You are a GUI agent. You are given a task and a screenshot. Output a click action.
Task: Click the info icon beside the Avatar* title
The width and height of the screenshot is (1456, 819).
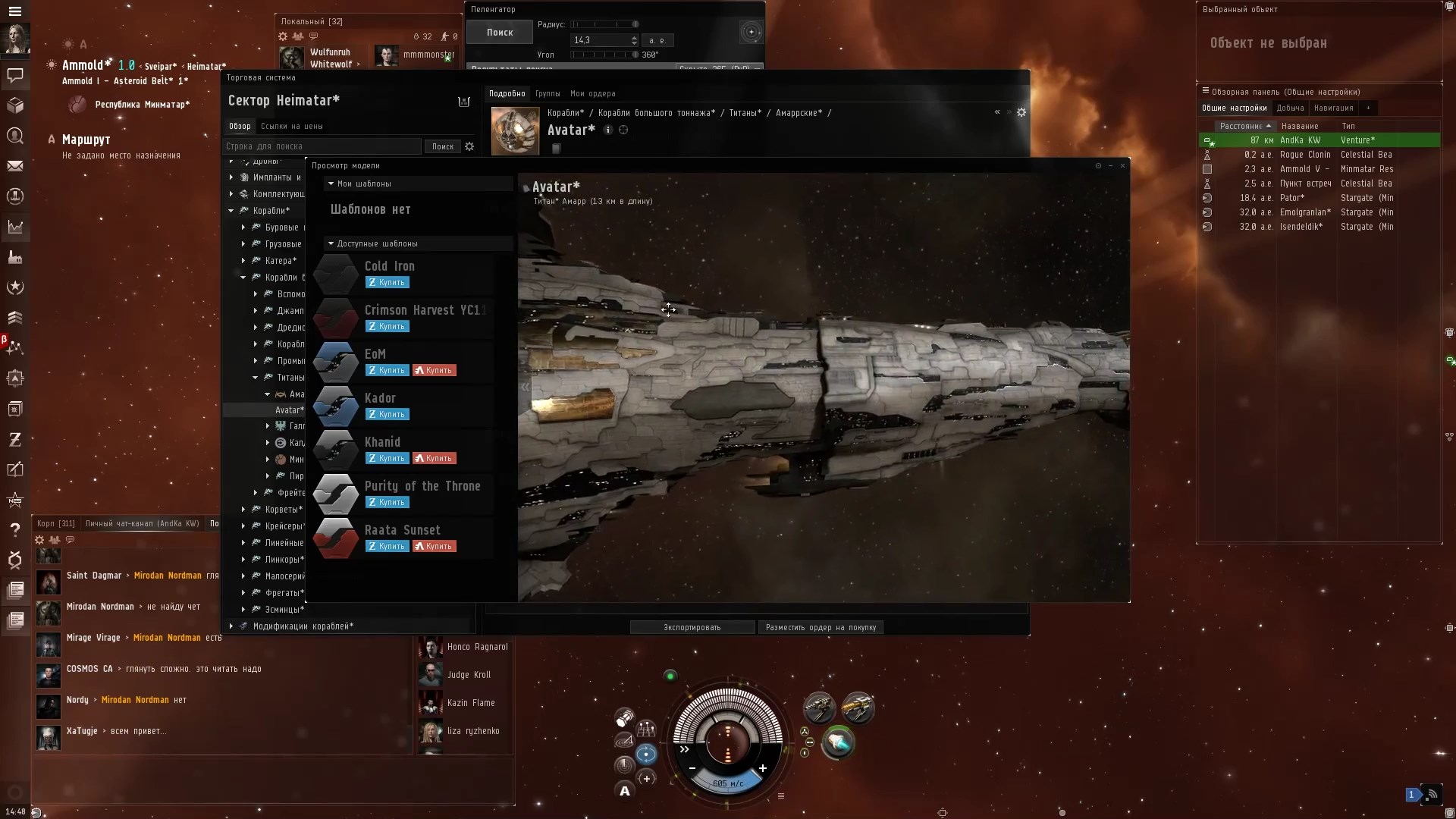pos(607,130)
